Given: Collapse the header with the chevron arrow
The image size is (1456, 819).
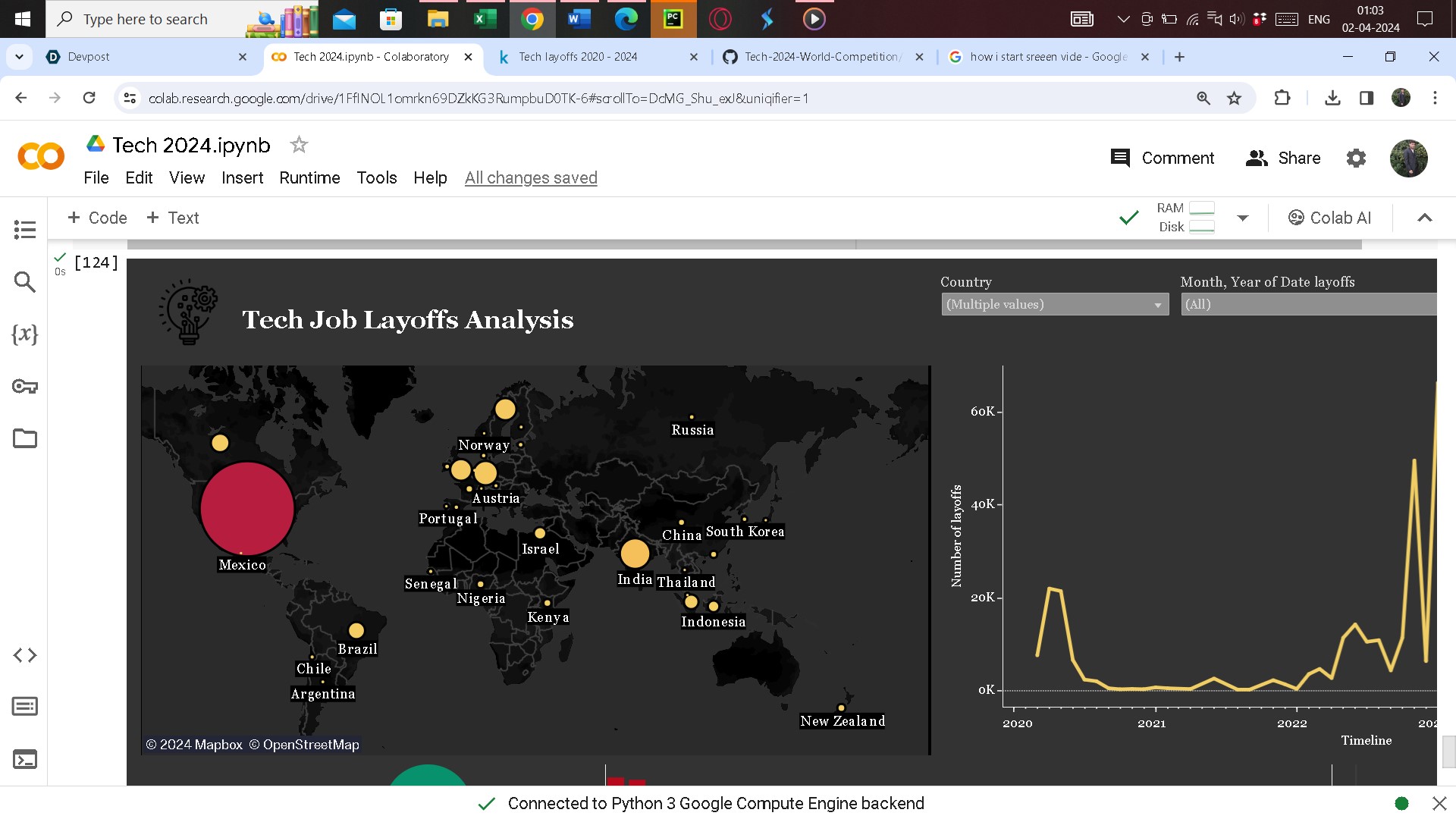Looking at the screenshot, I should click(x=1424, y=218).
